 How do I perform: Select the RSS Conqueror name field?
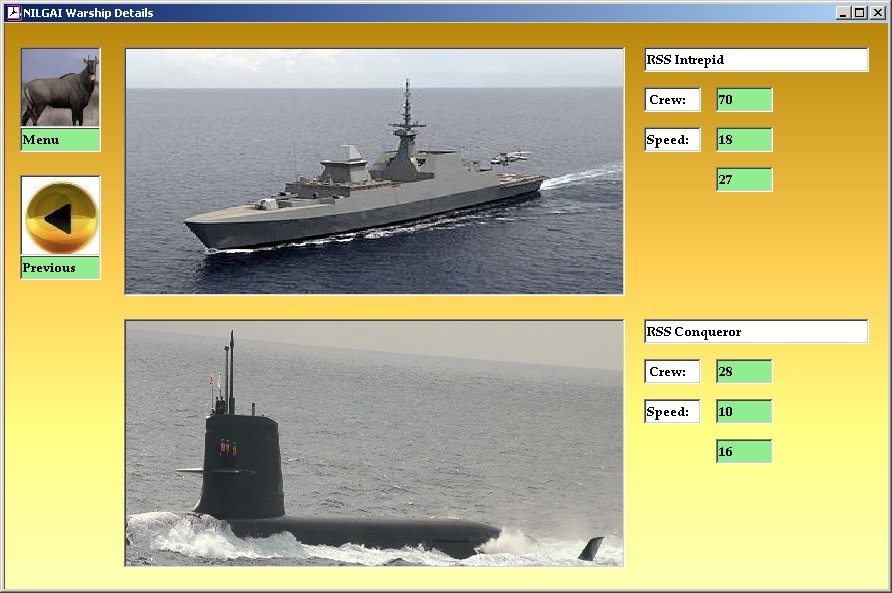tap(756, 332)
